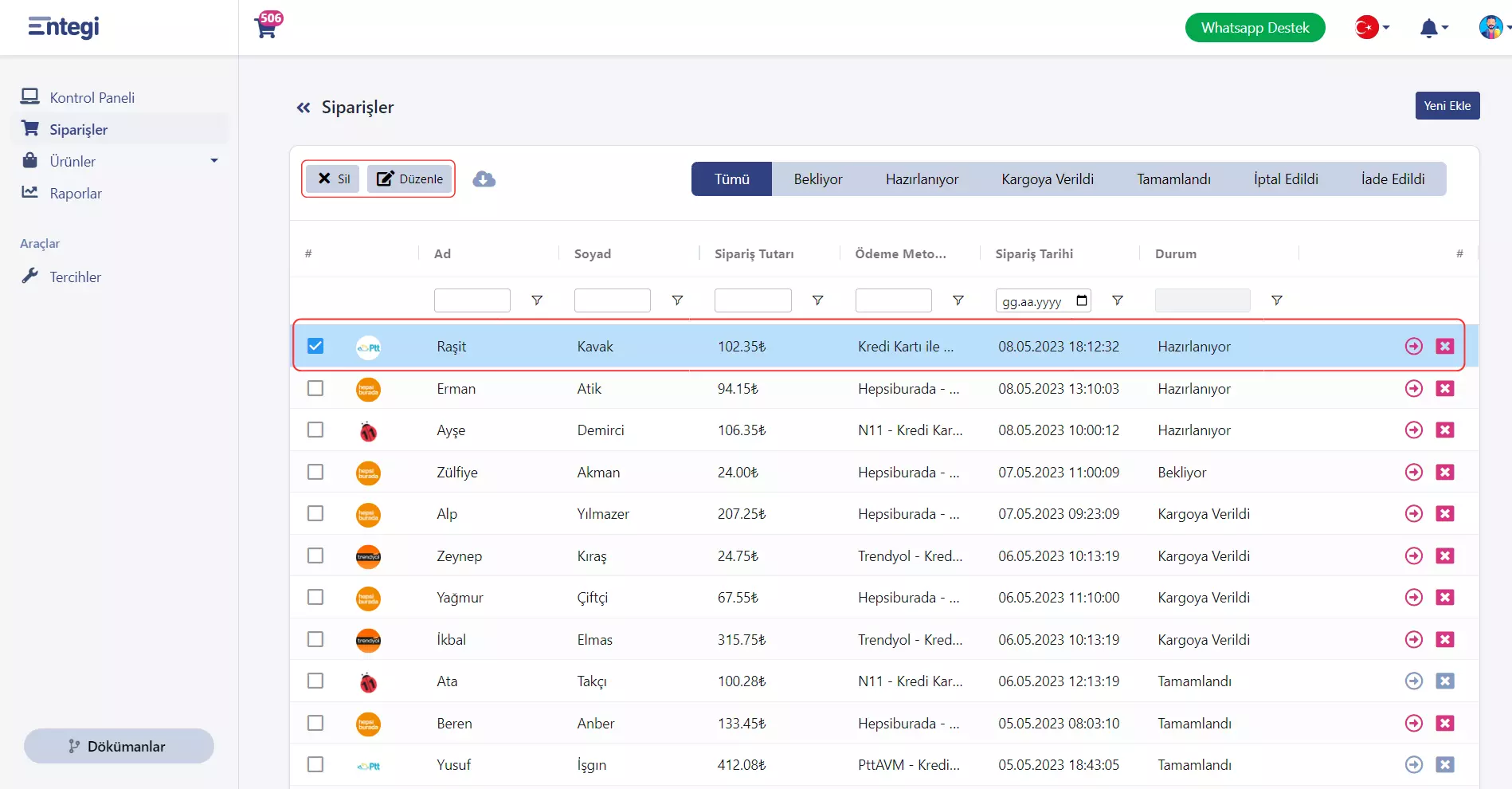This screenshot has height=789, width=1512.
Task: Go to Kontrol Paneli in sidebar
Action: pyautogui.click(x=92, y=97)
